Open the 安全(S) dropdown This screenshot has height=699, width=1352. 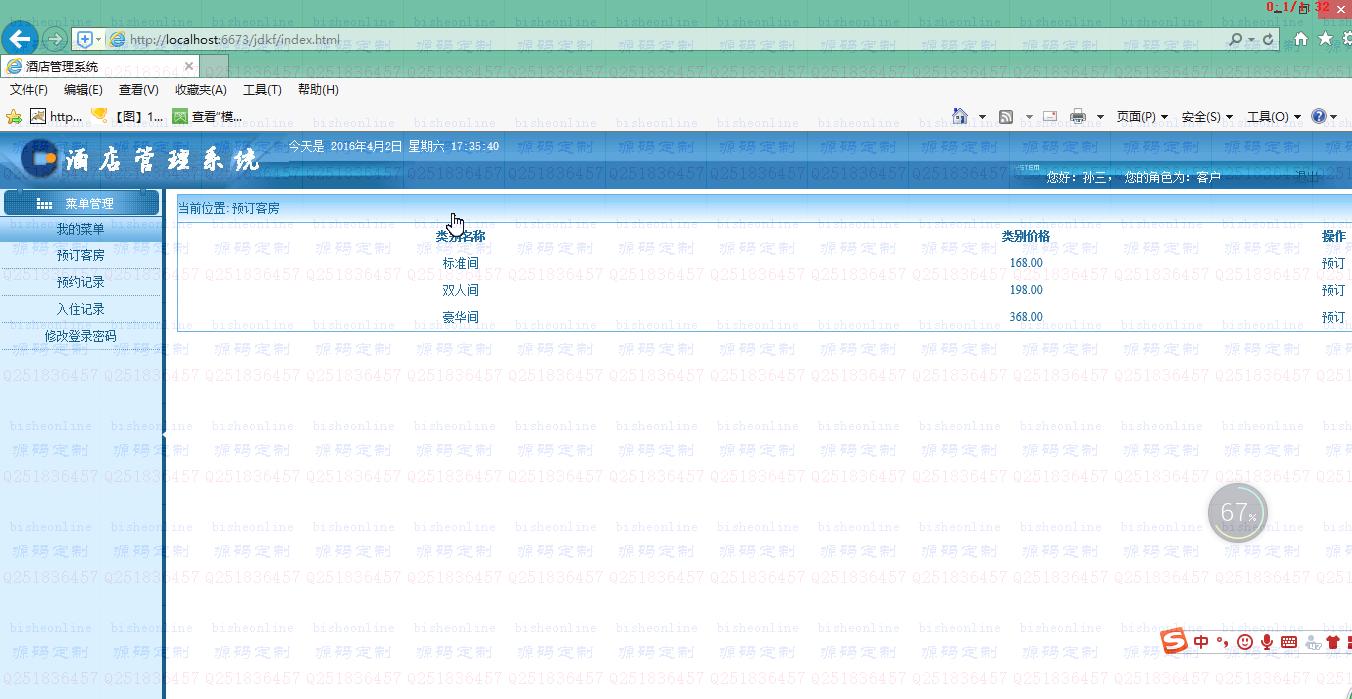click(x=1207, y=117)
